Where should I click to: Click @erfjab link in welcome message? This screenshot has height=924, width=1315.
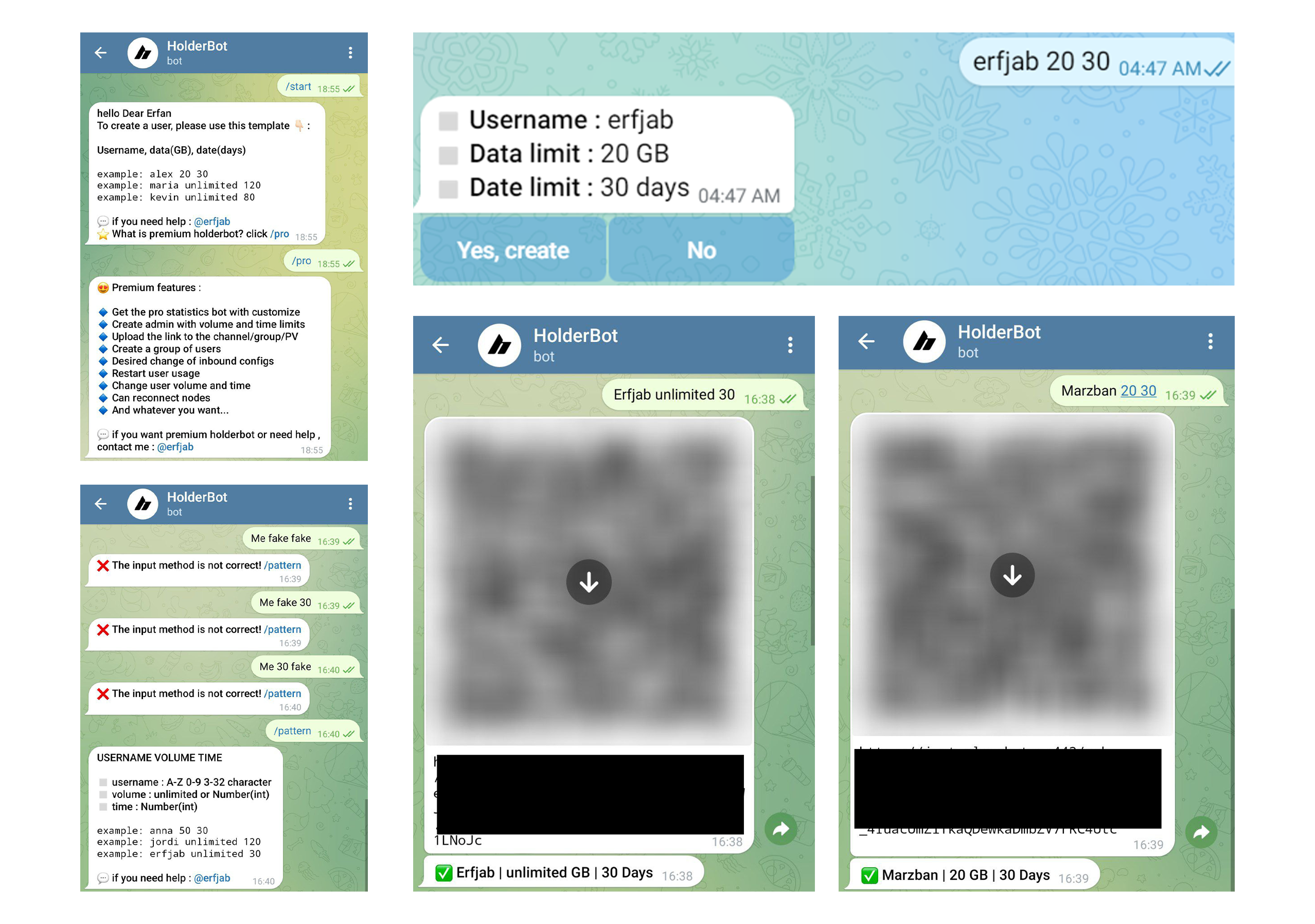(212, 221)
